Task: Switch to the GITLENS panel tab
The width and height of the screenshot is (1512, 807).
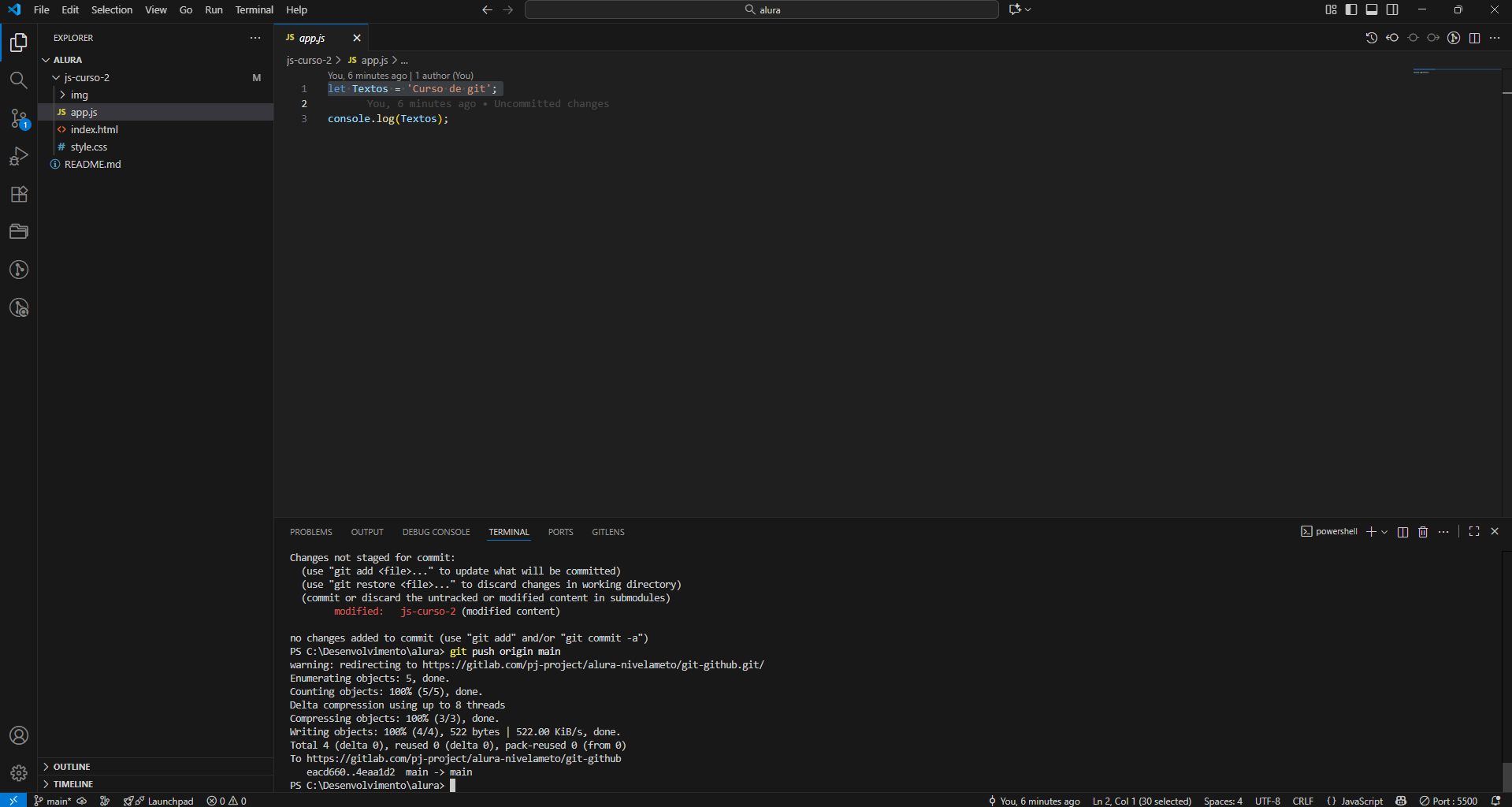Action: pyautogui.click(x=607, y=532)
